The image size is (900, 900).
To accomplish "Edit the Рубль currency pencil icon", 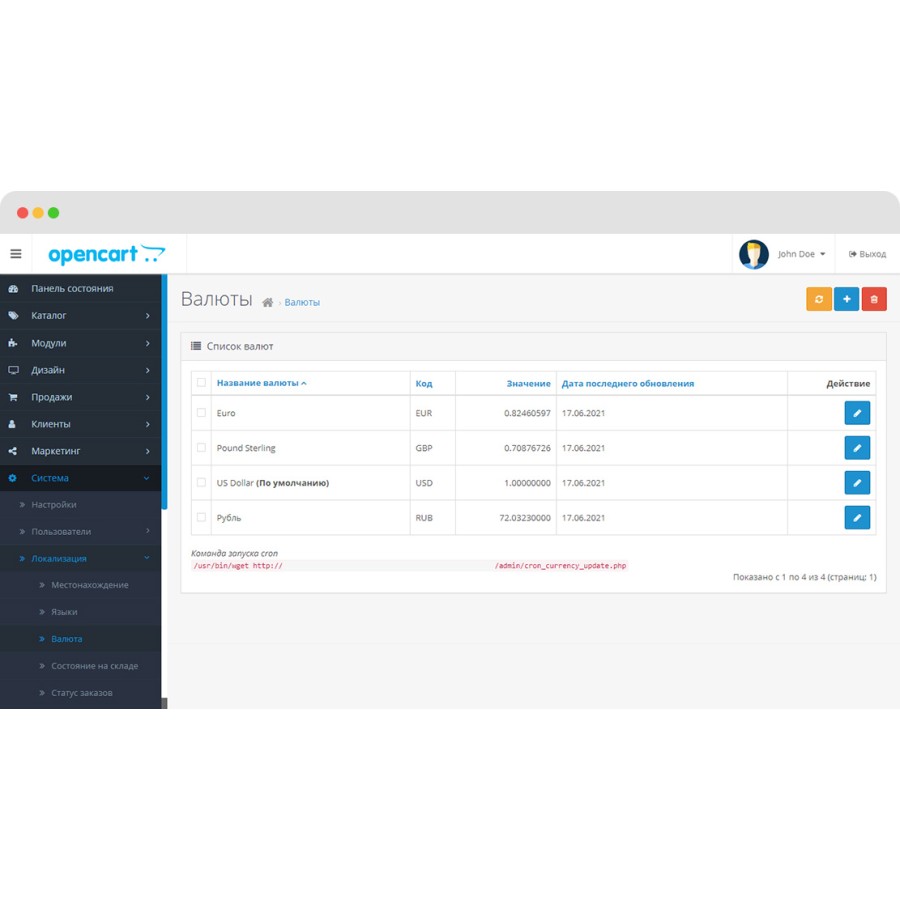I will tap(857, 517).
